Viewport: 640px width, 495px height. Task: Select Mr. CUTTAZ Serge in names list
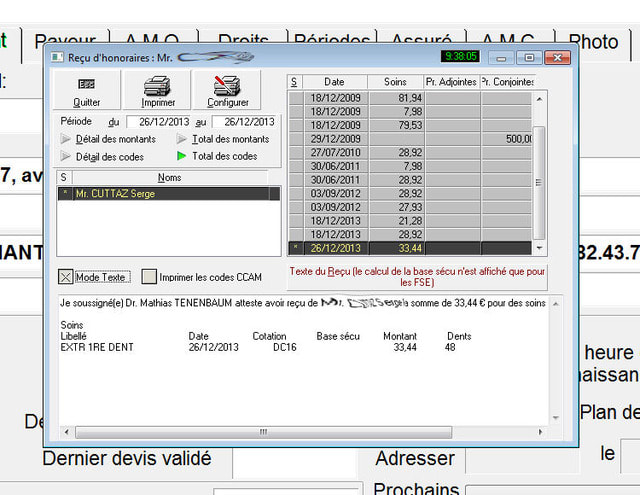click(120, 194)
